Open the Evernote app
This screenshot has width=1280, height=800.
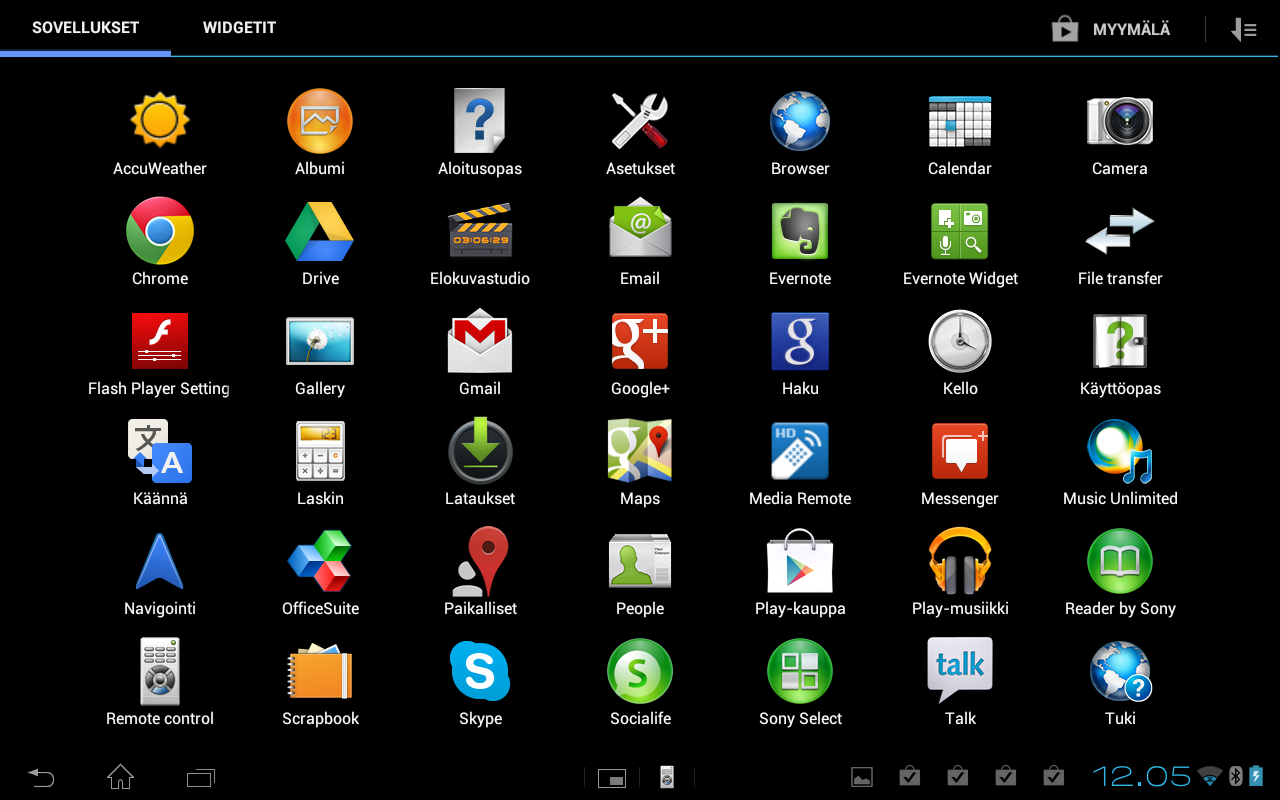(x=800, y=231)
